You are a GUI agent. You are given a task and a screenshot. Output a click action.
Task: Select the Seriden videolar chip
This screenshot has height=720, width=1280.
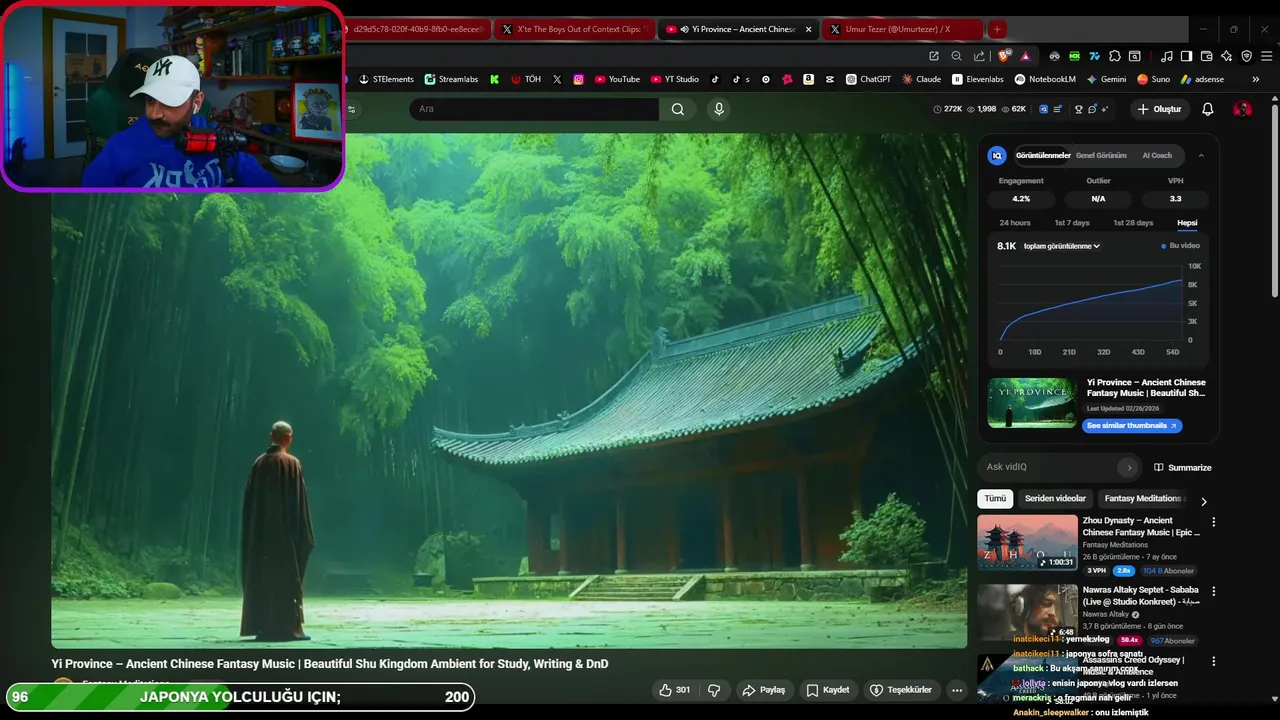(x=1055, y=499)
